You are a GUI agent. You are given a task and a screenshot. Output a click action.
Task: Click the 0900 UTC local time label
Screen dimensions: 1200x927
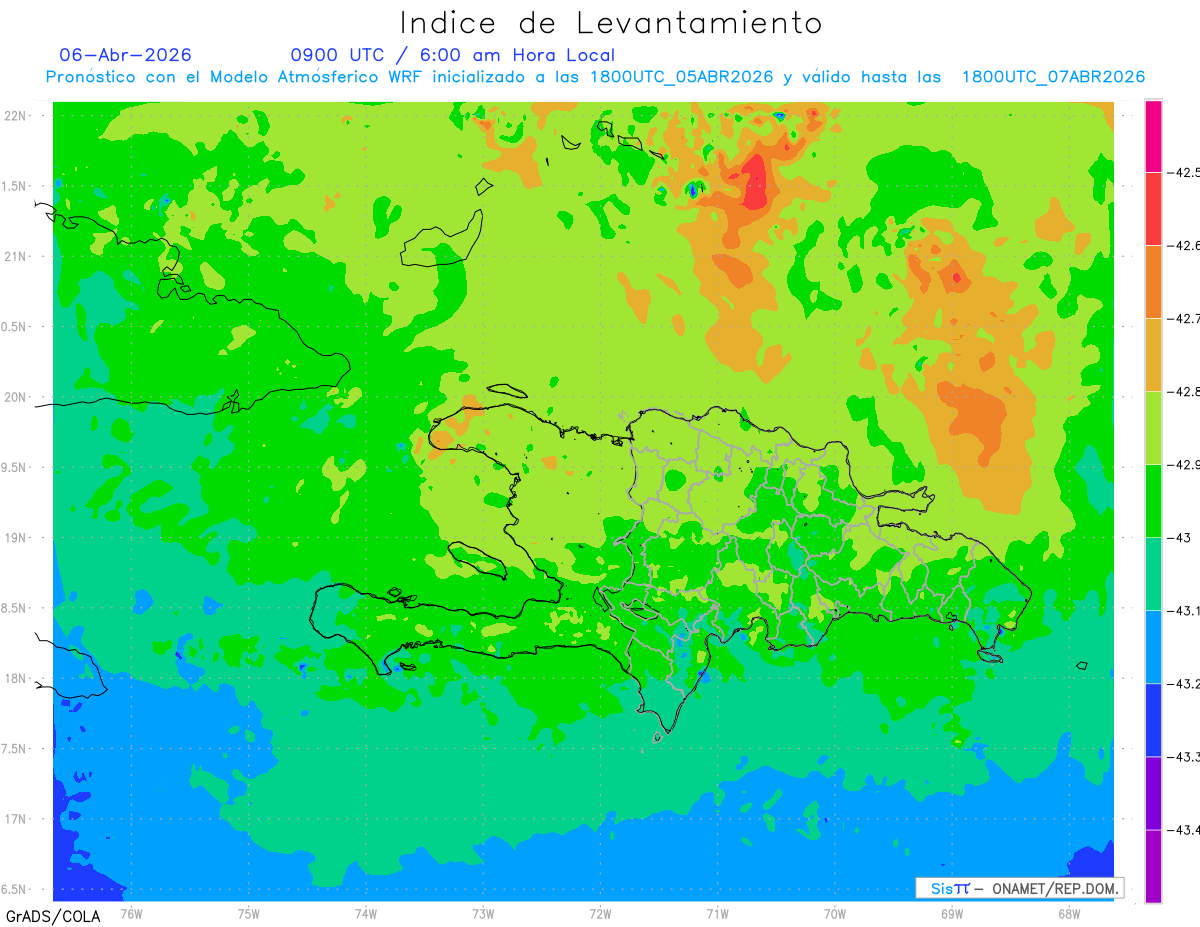(452, 55)
